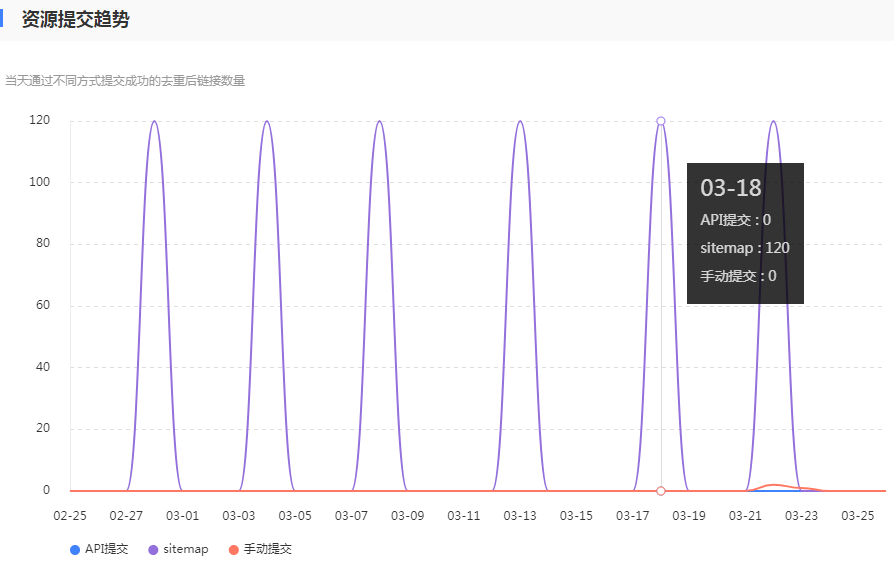Click the x-axis label 03-09
The image size is (894, 569).
point(408,516)
